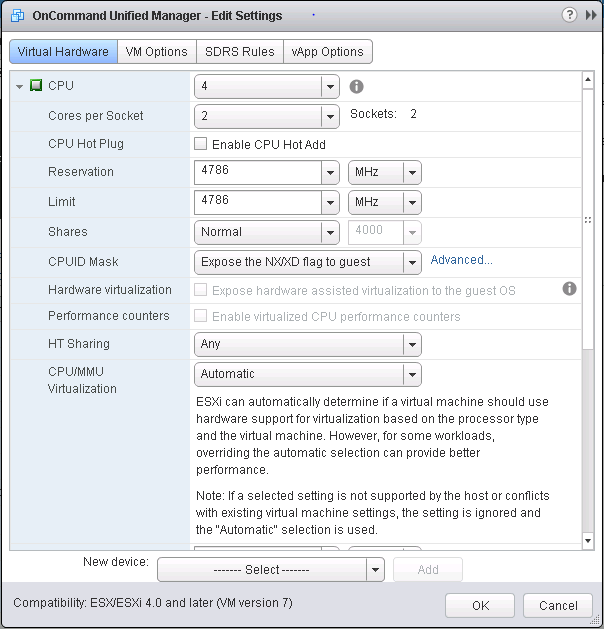
Task: Click the info icon for Hardware virtualization
Action: pyautogui.click(x=569, y=288)
